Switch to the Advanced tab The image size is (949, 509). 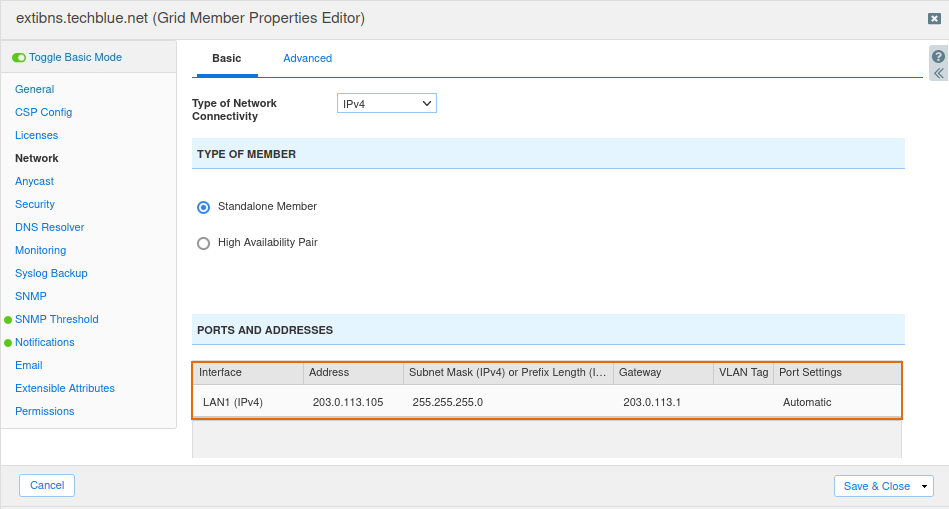click(307, 58)
